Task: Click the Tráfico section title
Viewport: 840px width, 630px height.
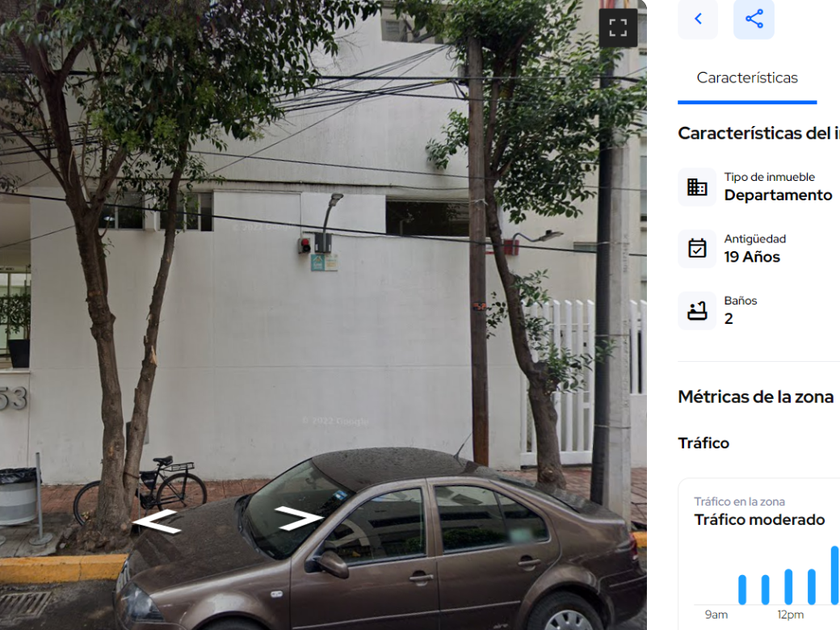Action: tap(703, 444)
